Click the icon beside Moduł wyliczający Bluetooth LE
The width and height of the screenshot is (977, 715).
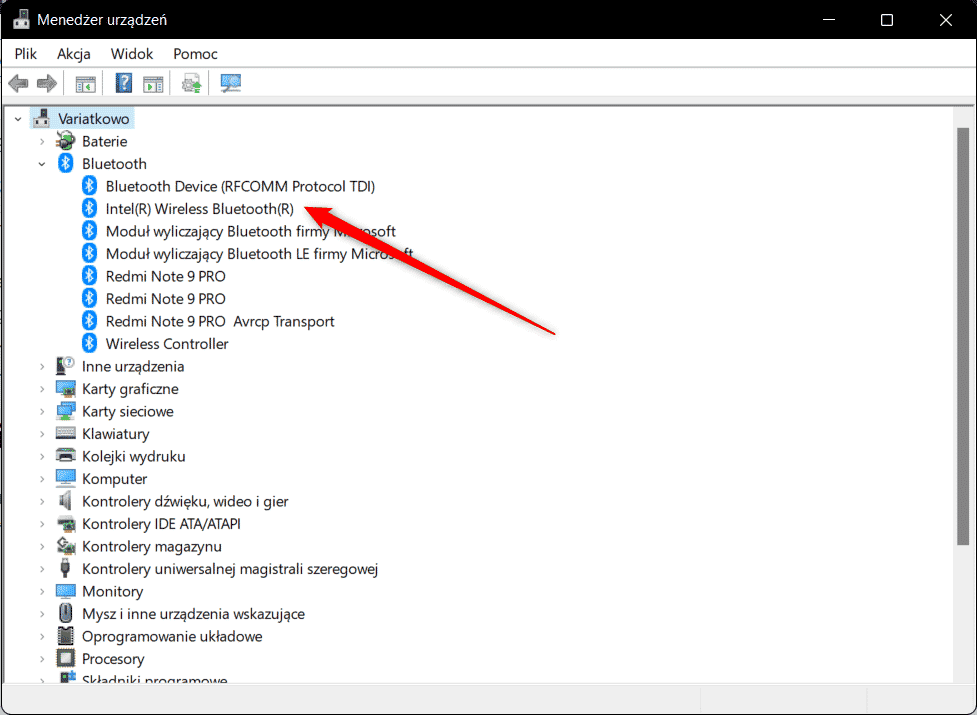89,253
